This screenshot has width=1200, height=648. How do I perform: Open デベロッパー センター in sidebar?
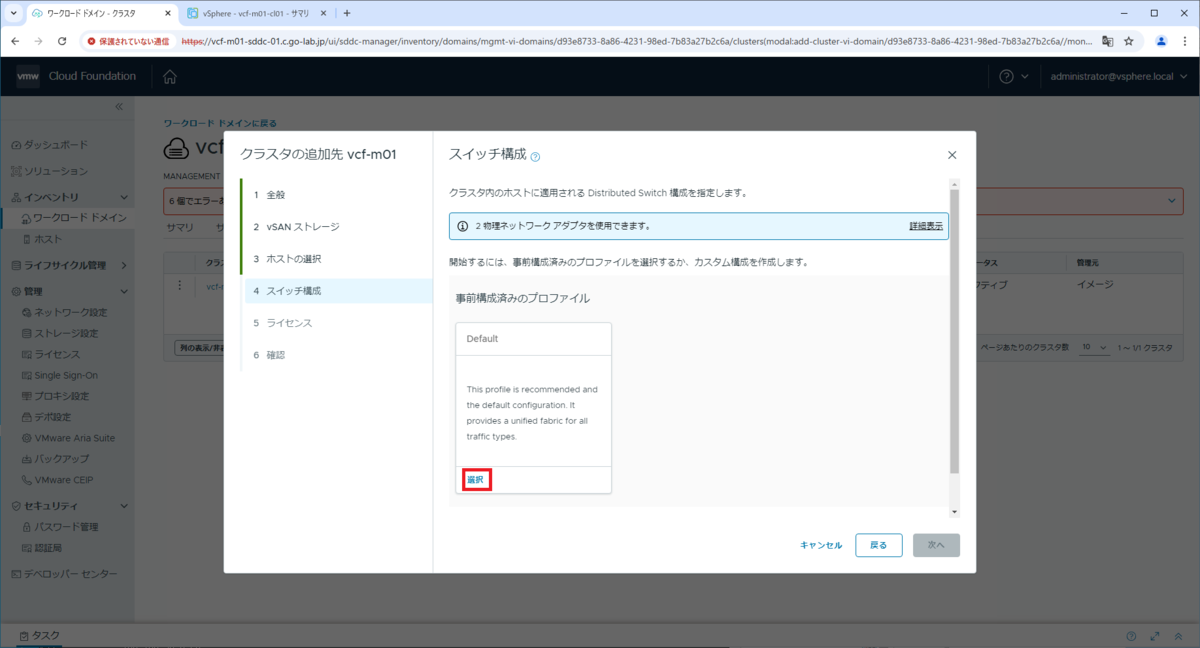click(64, 574)
